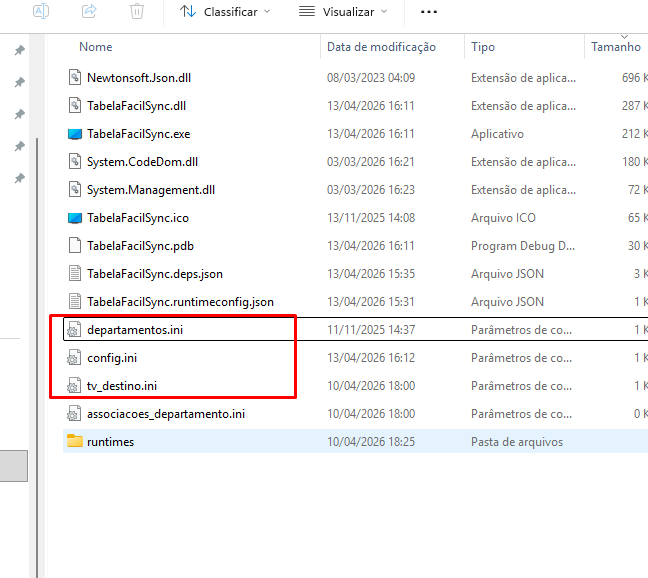
Task: Click the Share toolbar icon
Action: (89, 11)
